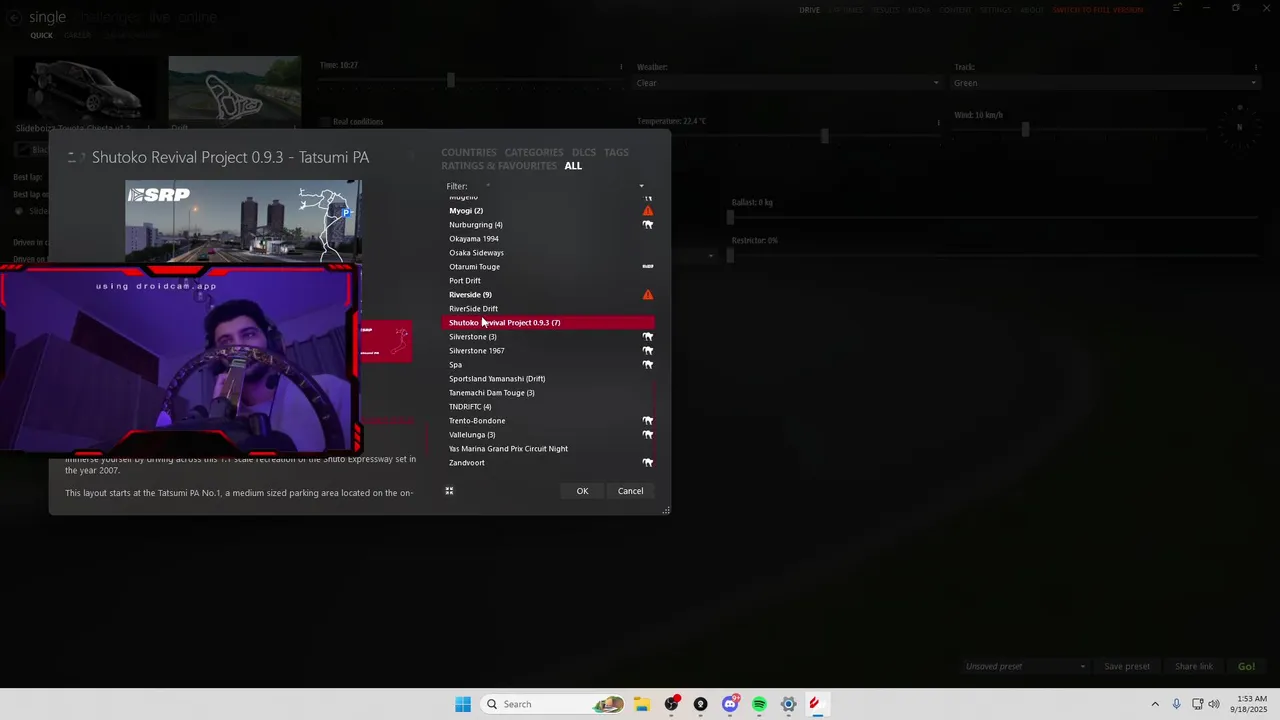The image size is (1280, 720).
Task: Select Yas Marina Grand Prix Circuit Night row
Action: pos(548,449)
